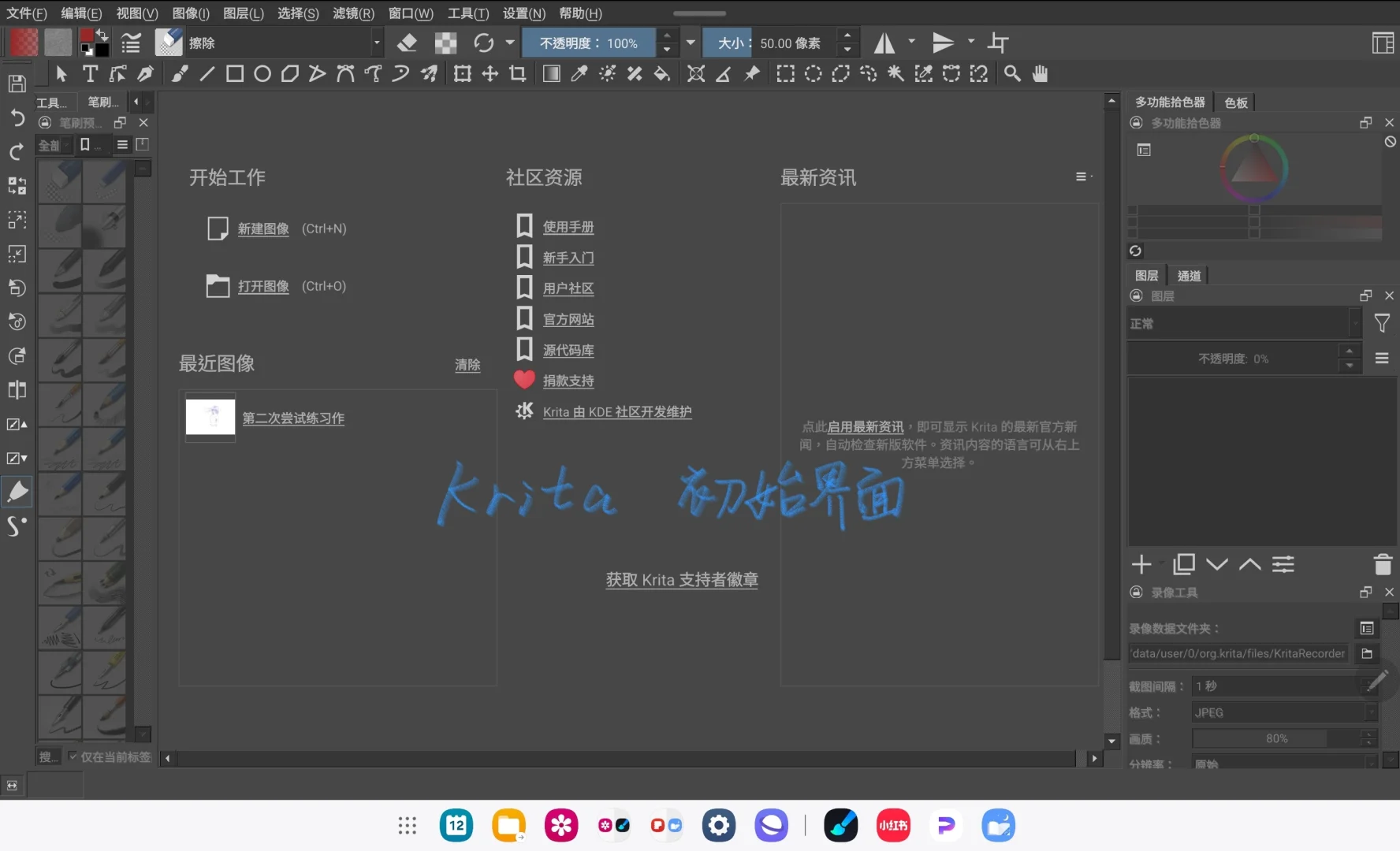Toggle the 仅在当前标签 checkbox

[73, 756]
